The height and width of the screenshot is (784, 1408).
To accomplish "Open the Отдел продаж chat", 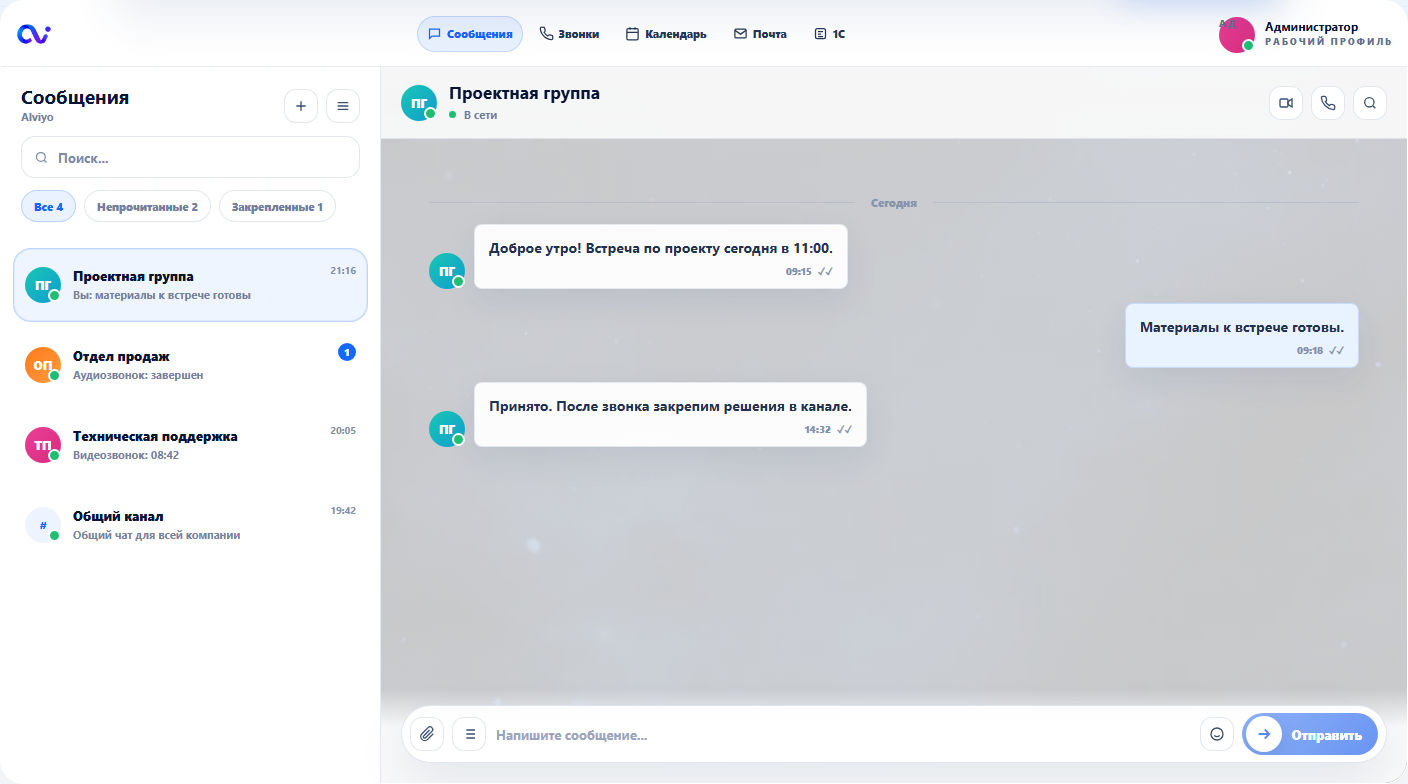I will click(x=190, y=365).
